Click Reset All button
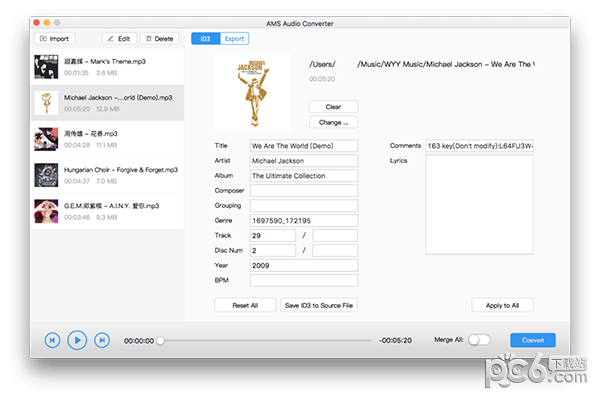Viewport: 600px width, 400px height. tap(245, 305)
